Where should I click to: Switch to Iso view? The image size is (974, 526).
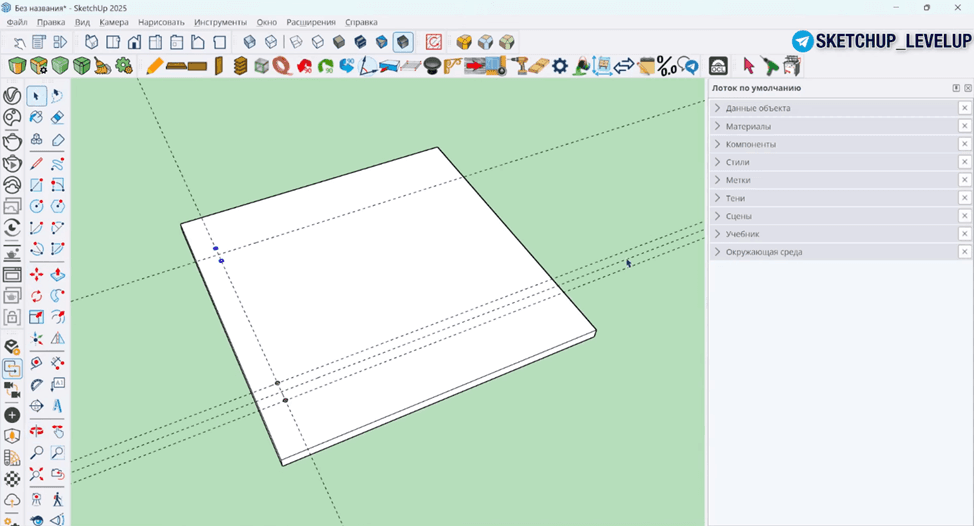[x=92, y=42]
